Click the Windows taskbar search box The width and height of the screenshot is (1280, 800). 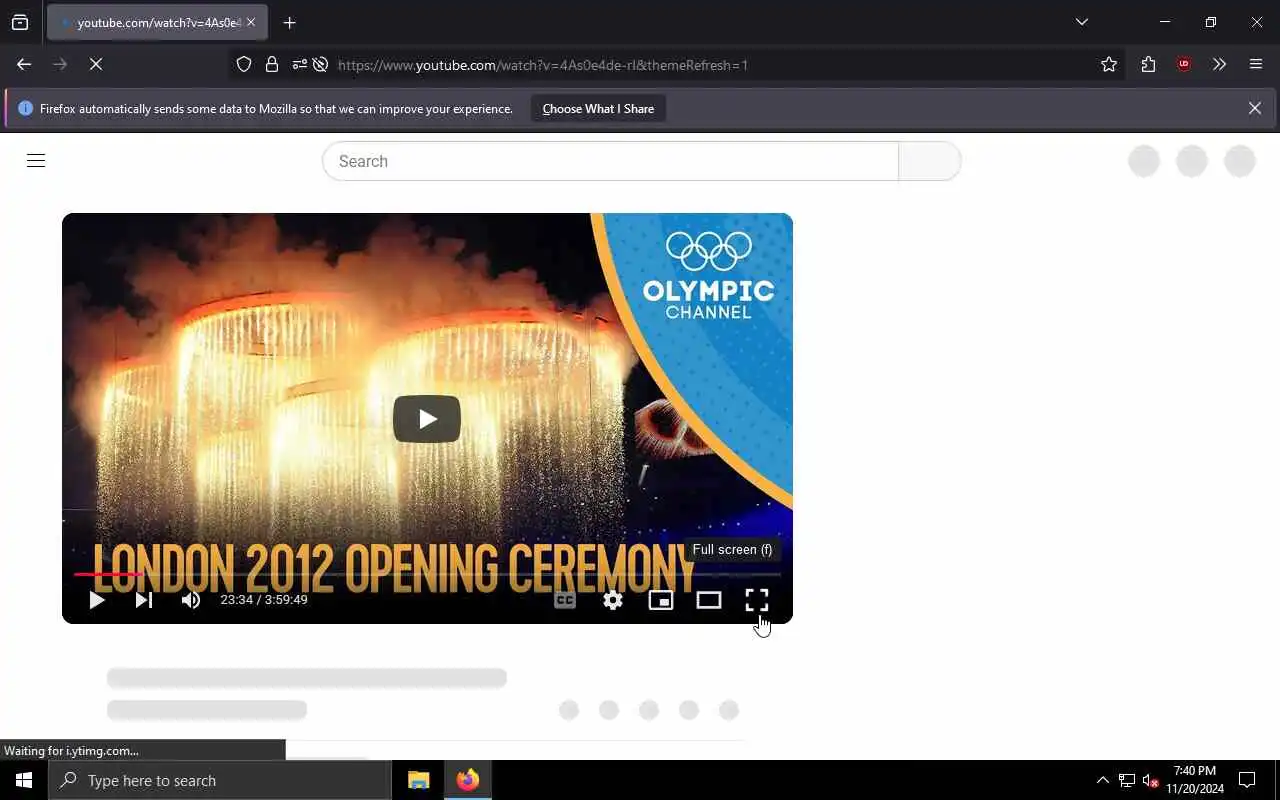coord(220,780)
